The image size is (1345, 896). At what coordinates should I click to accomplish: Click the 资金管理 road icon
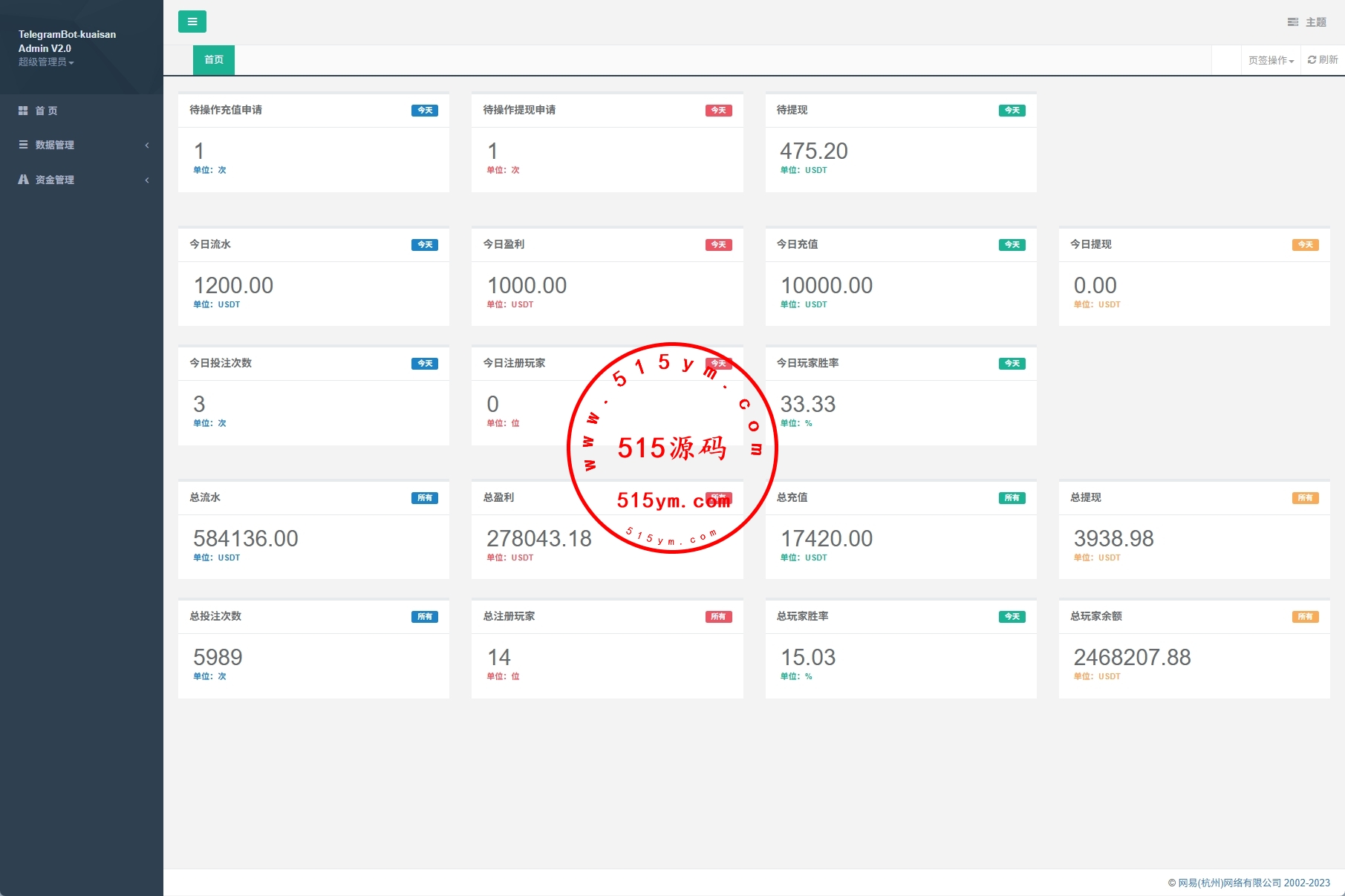(23, 180)
